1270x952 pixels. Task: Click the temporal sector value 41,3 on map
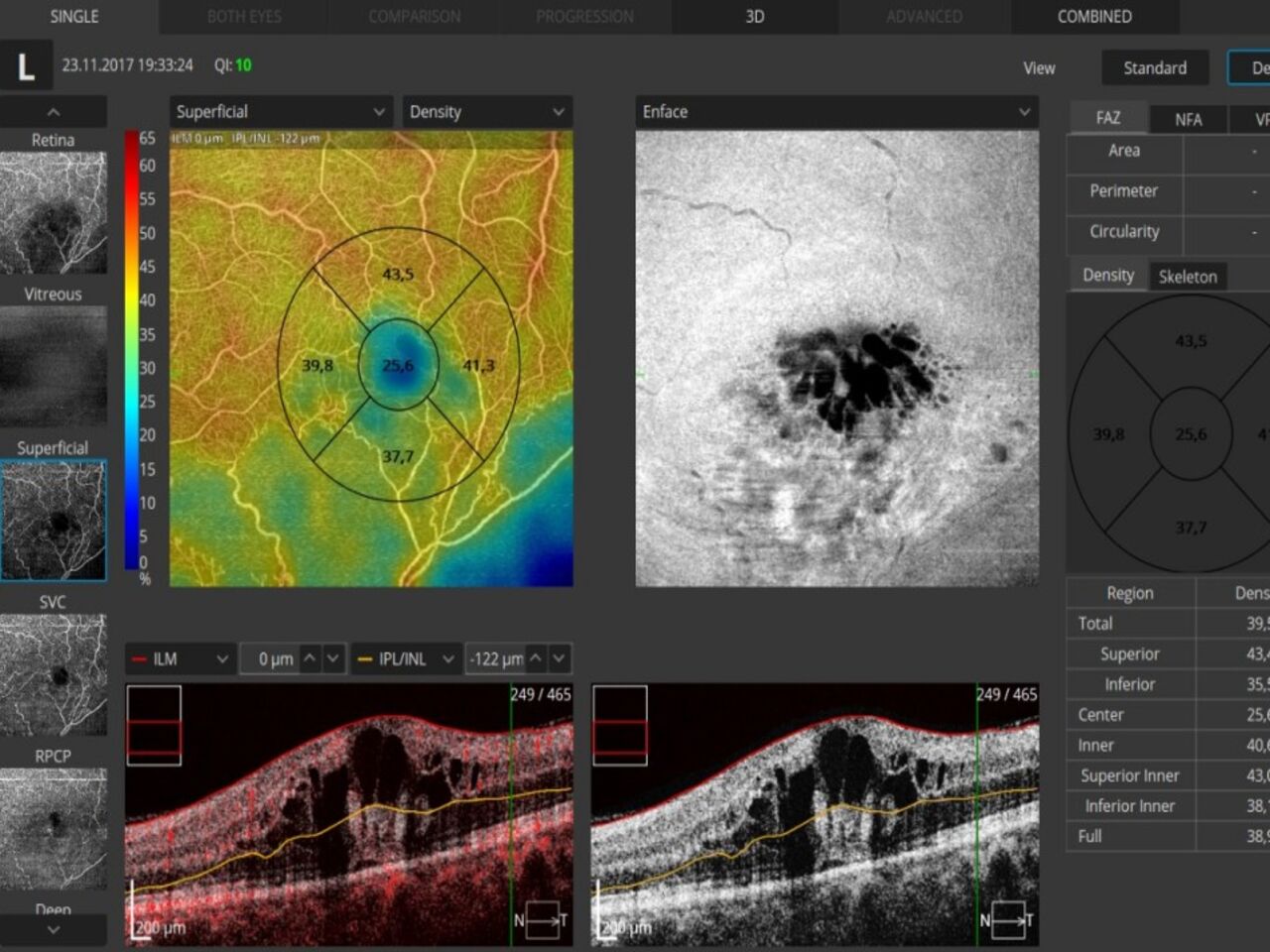478,366
